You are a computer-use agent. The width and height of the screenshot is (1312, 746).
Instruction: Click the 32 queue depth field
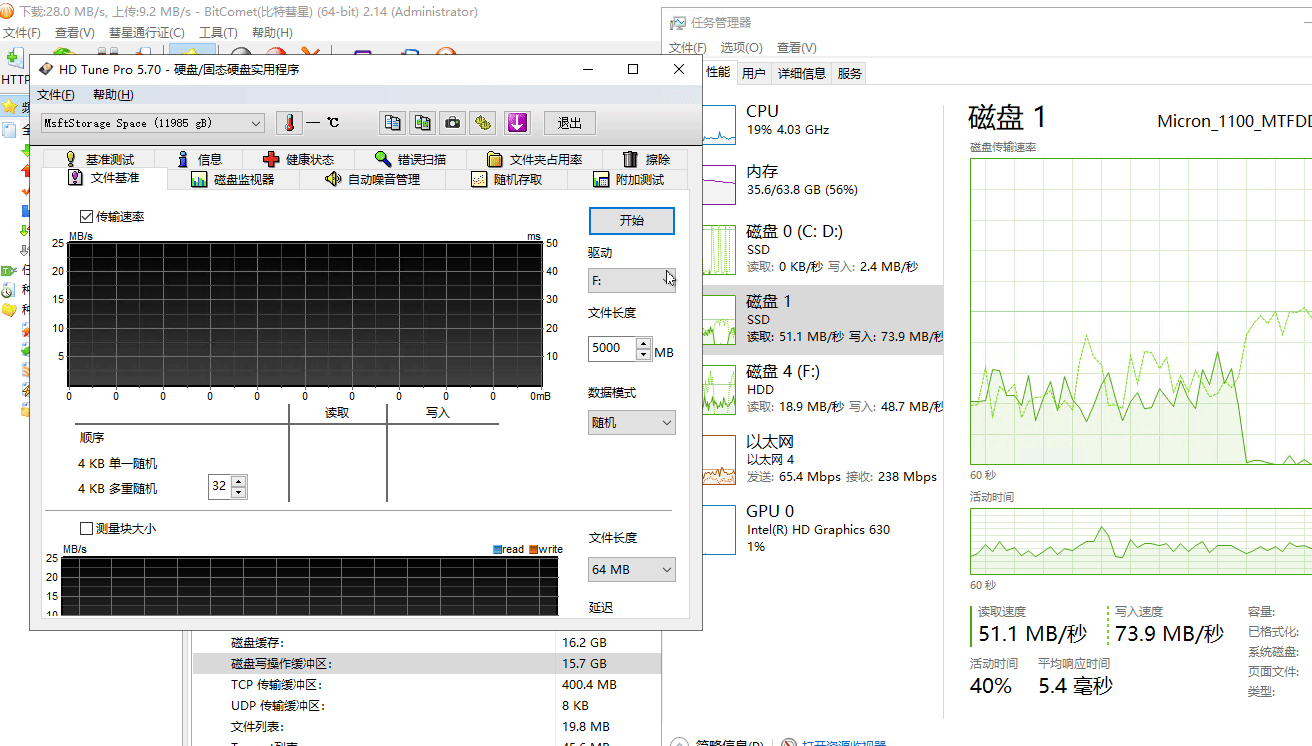point(219,487)
